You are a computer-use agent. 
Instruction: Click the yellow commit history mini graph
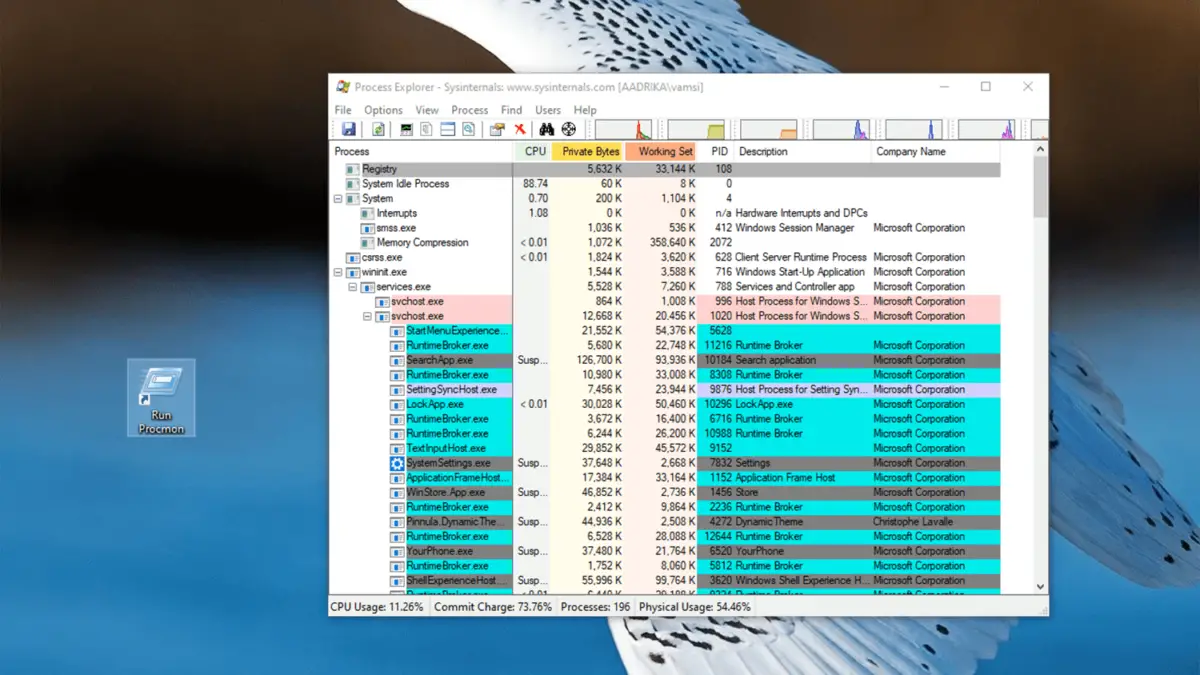coord(696,129)
